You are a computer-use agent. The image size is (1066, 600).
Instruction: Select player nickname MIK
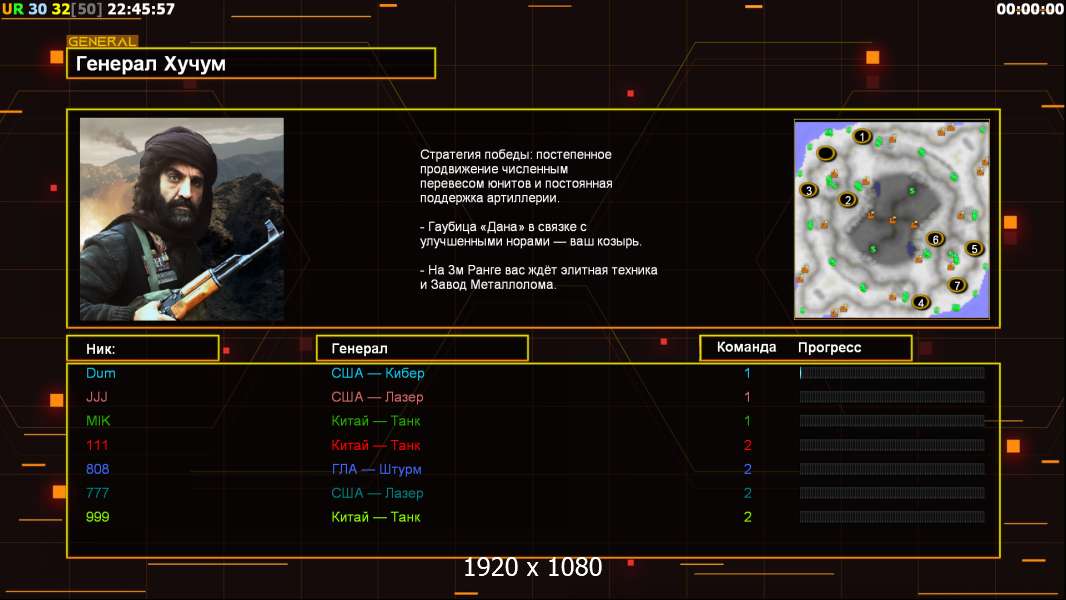click(x=98, y=421)
